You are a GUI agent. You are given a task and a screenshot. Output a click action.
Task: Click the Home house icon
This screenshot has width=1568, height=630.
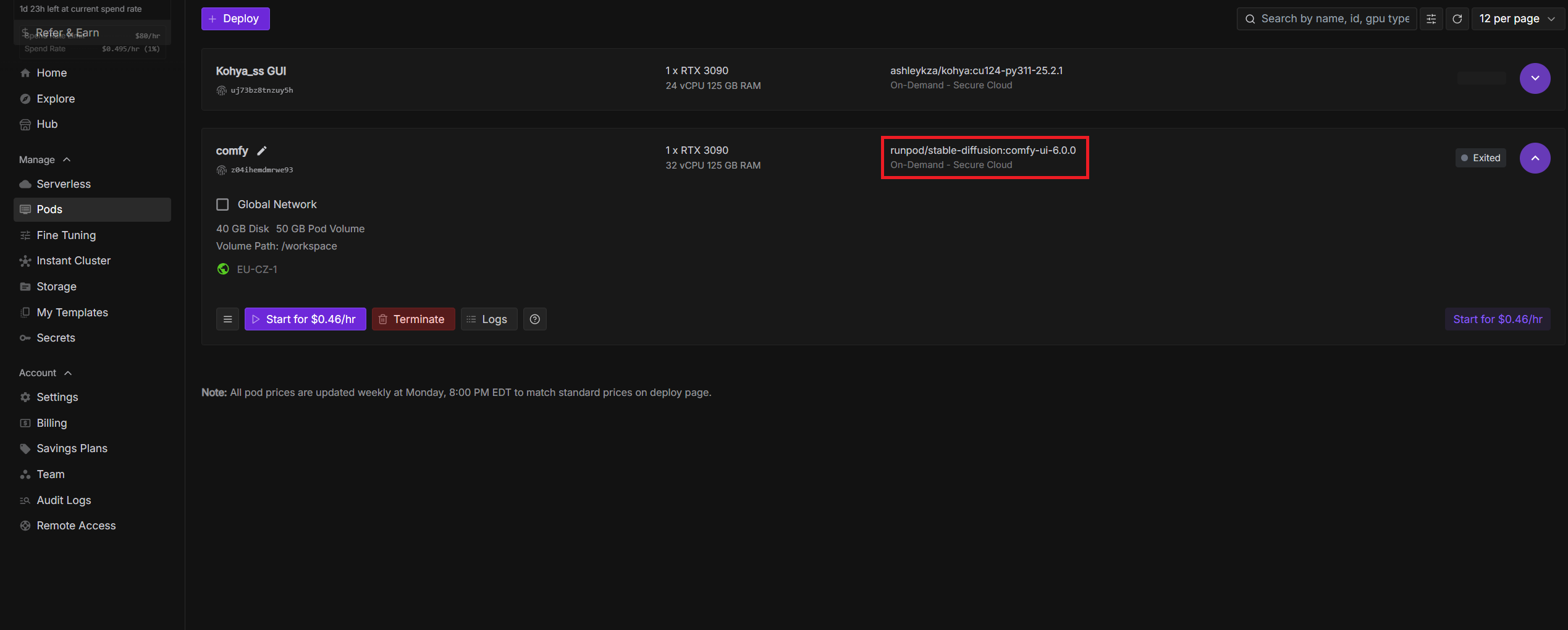tap(25, 73)
